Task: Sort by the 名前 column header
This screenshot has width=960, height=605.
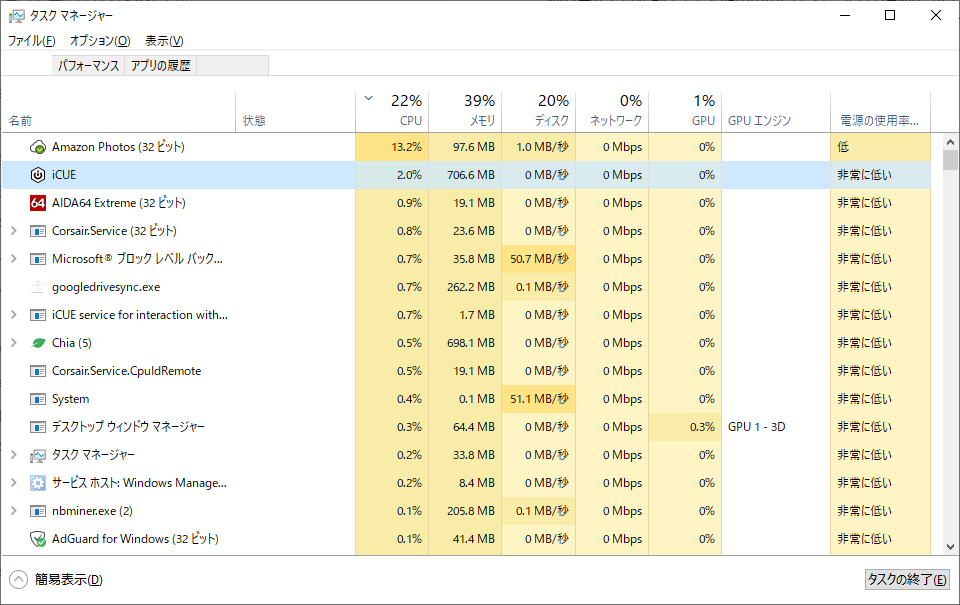Action: point(118,111)
